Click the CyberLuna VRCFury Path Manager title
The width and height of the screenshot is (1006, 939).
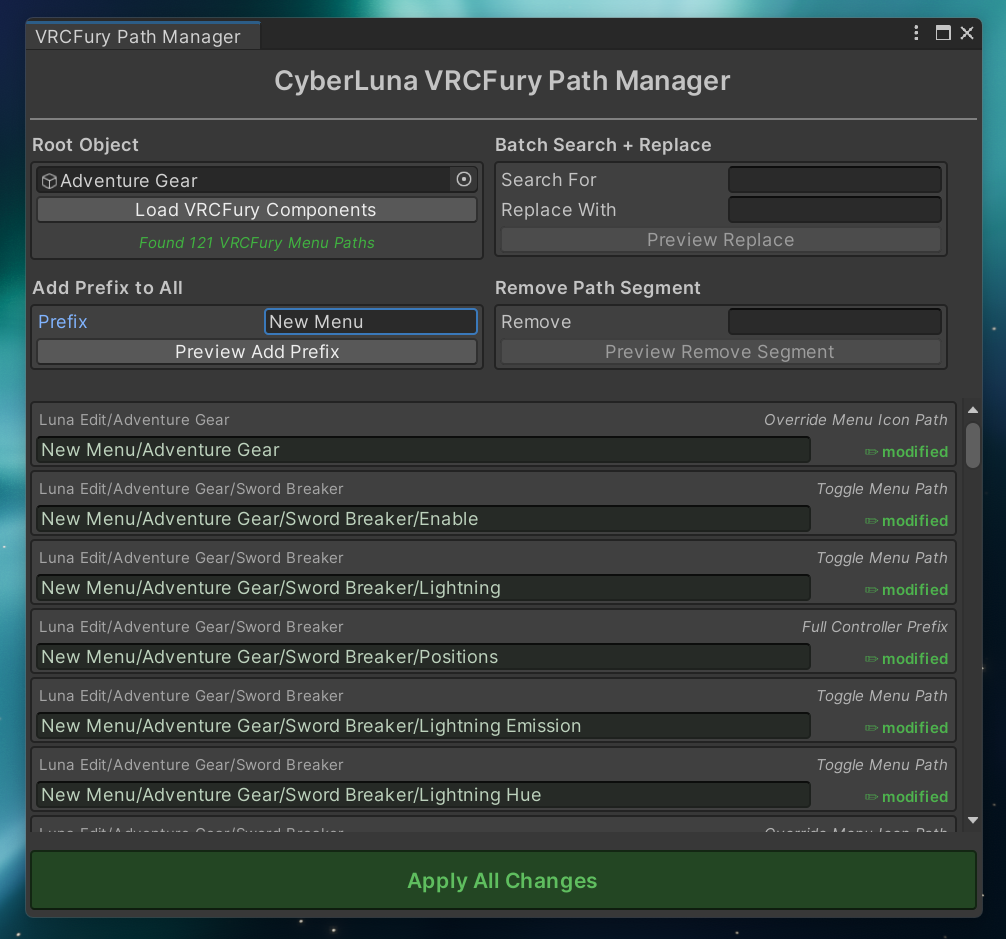click(502, 81)
